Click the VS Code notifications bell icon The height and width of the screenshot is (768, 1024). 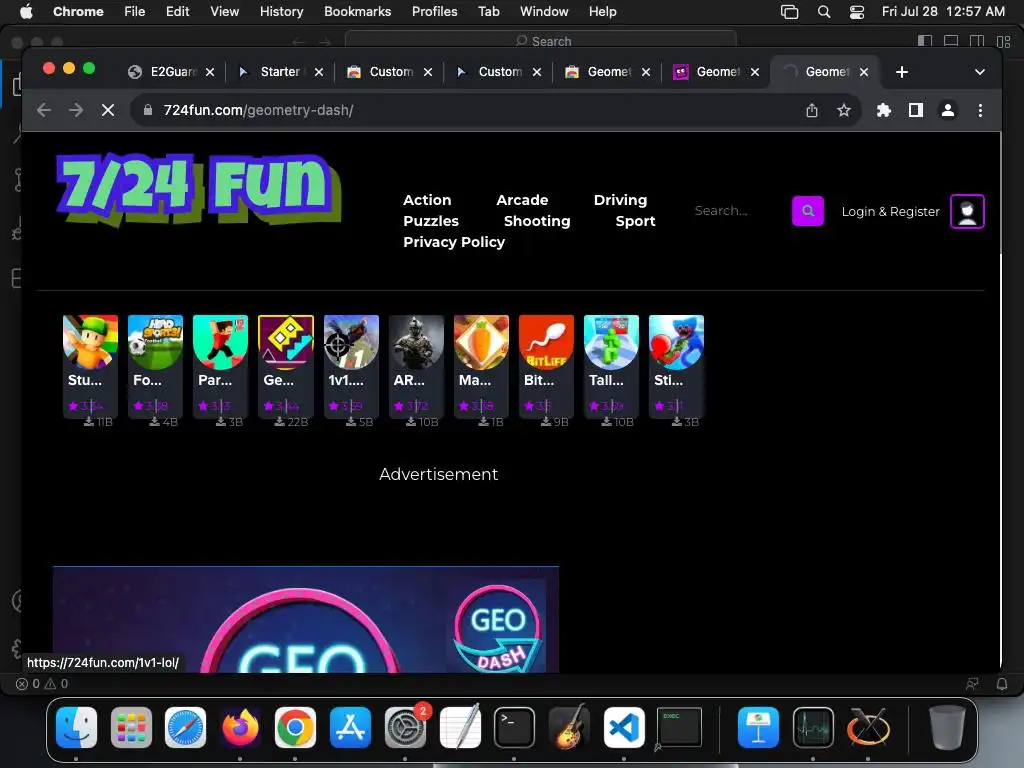pyautogui.click(x=1002, y=684)
